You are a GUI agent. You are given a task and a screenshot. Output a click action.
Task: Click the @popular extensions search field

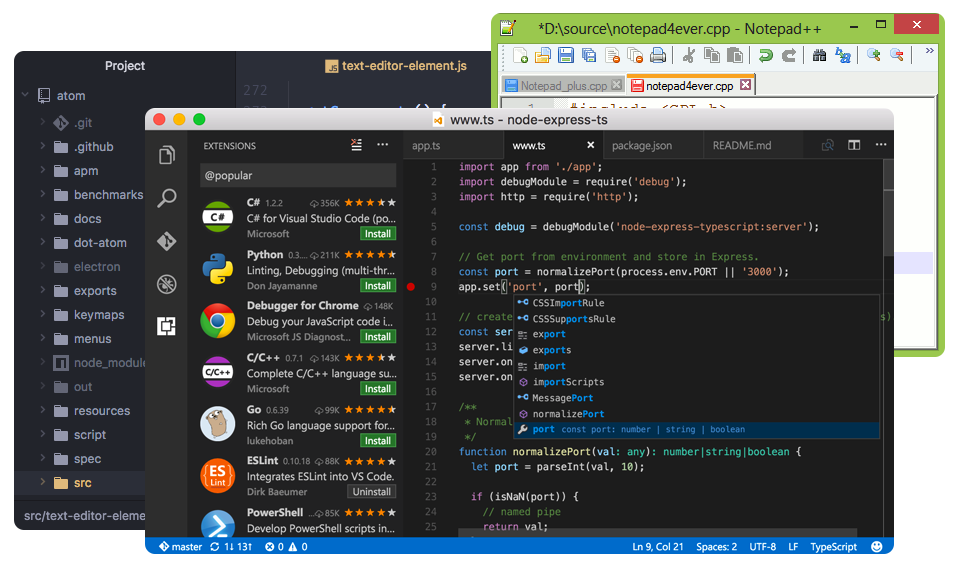(298, 175)
